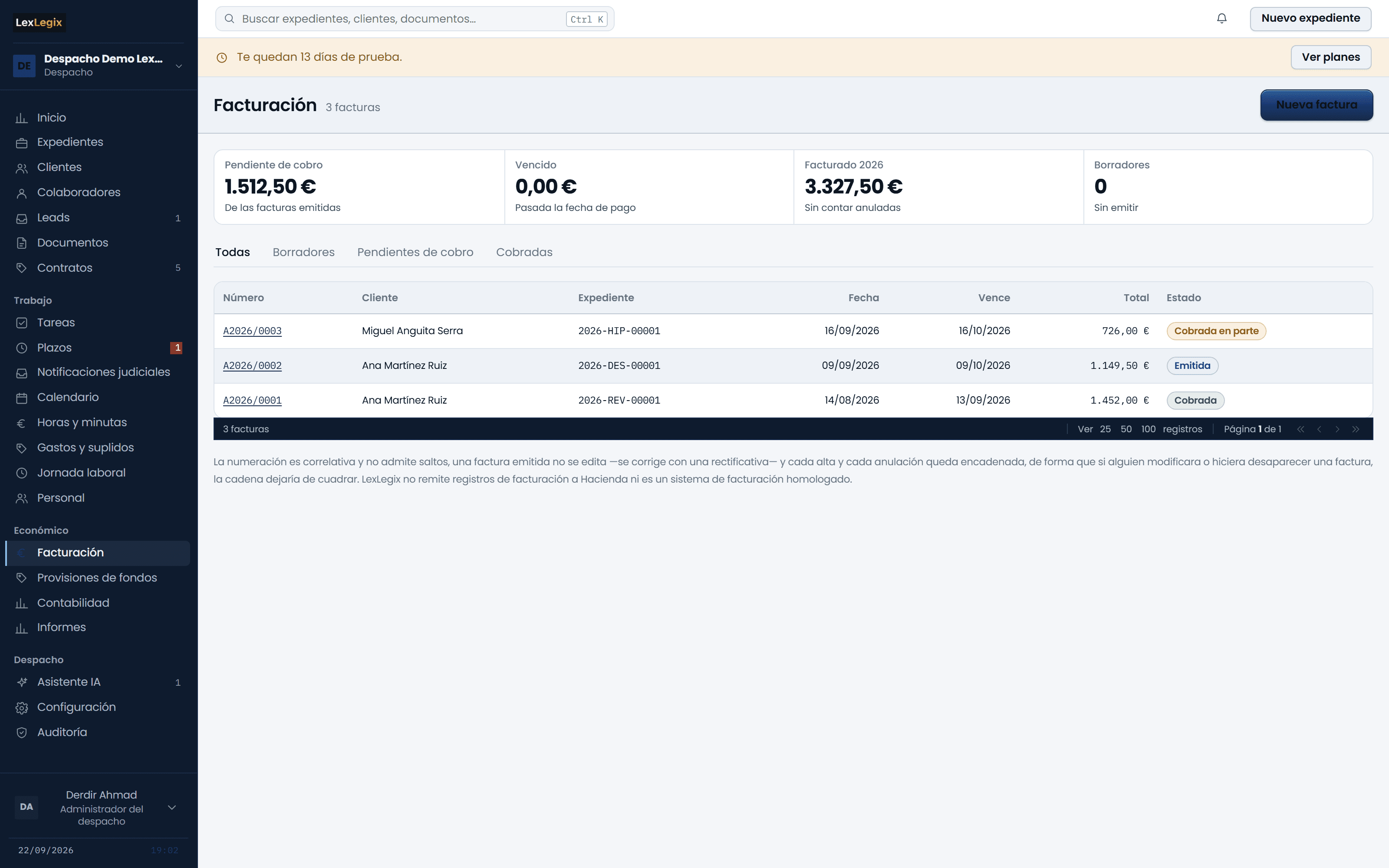
Task: Open Contabilidad in sidebar
Action: 98,603
